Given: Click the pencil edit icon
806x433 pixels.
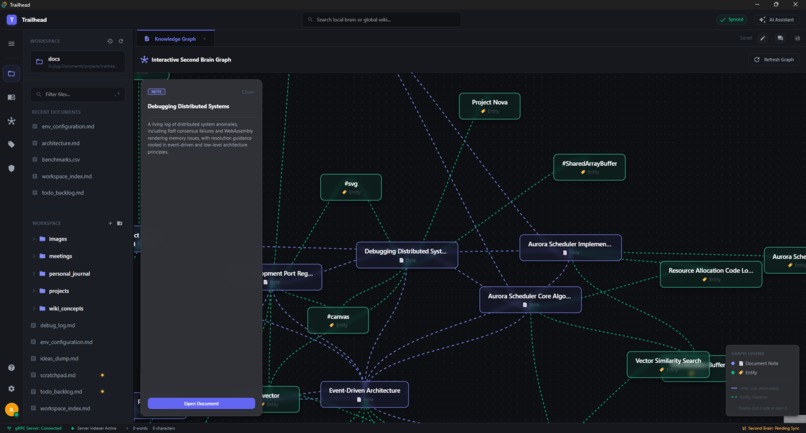Looking at the screenshot, I should (763, 38).
